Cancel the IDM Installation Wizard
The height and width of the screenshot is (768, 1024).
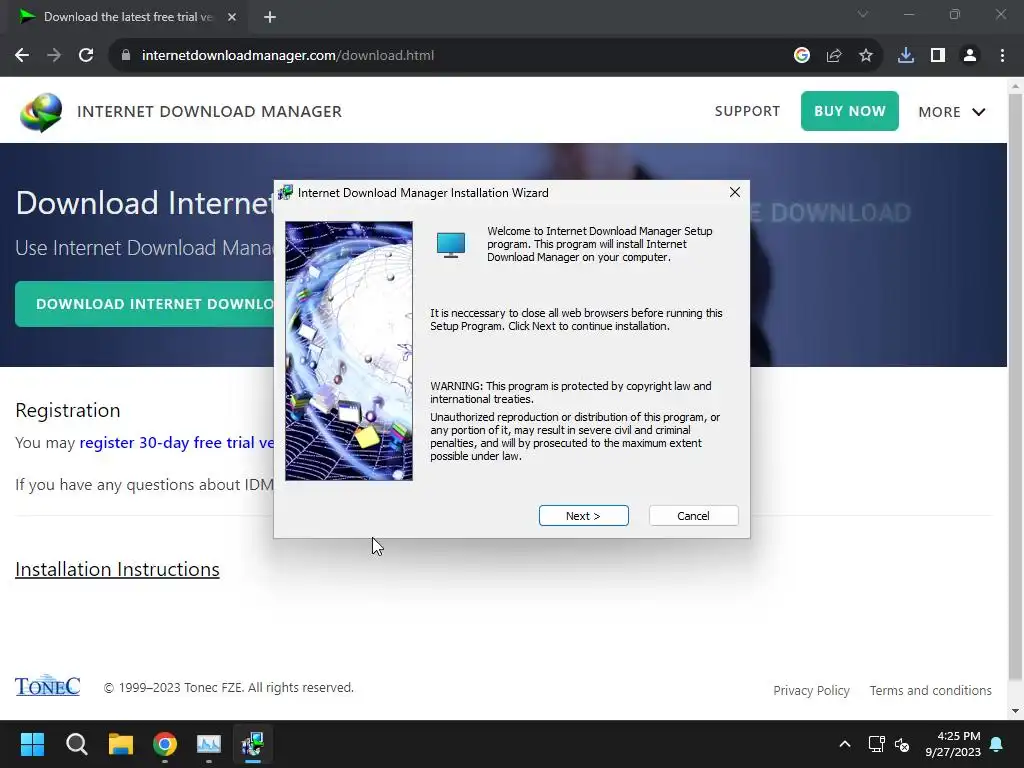694,515
